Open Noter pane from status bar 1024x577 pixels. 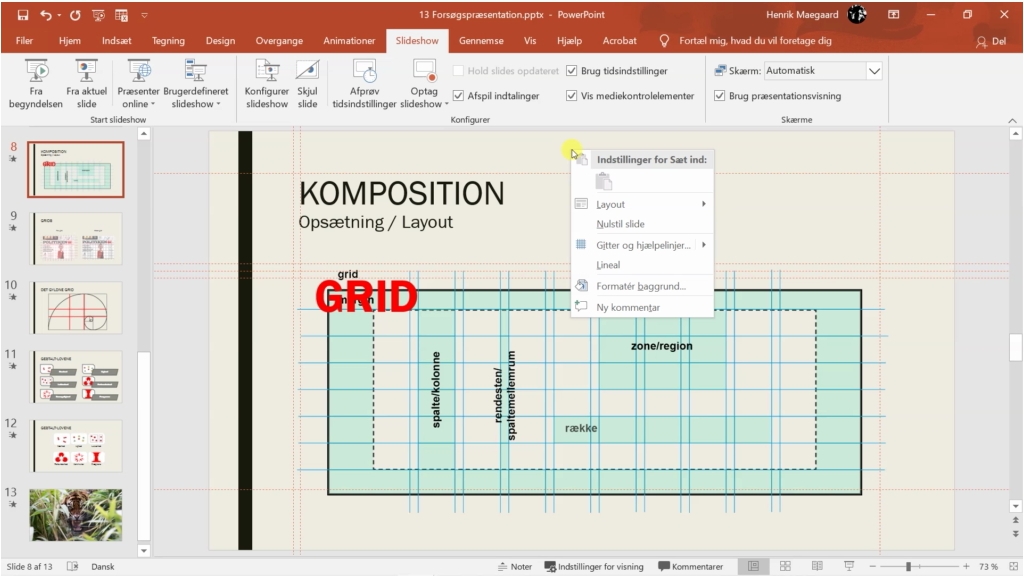[515, 567]
